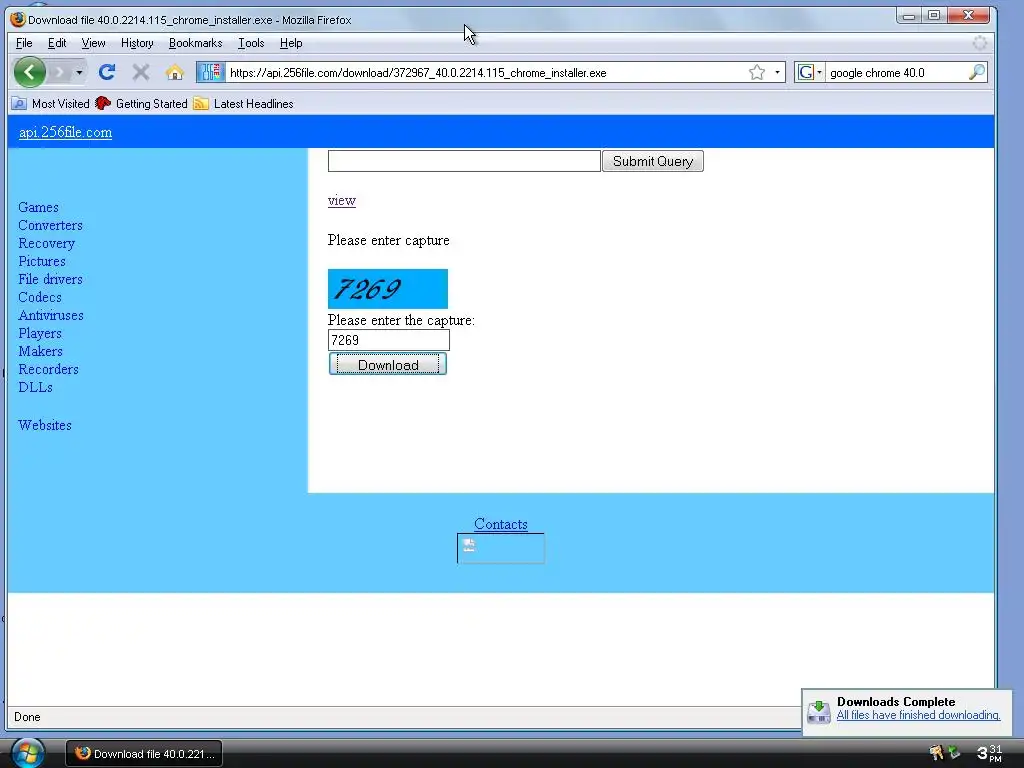Click the 7269 captcha image

(x=388, y=289)
